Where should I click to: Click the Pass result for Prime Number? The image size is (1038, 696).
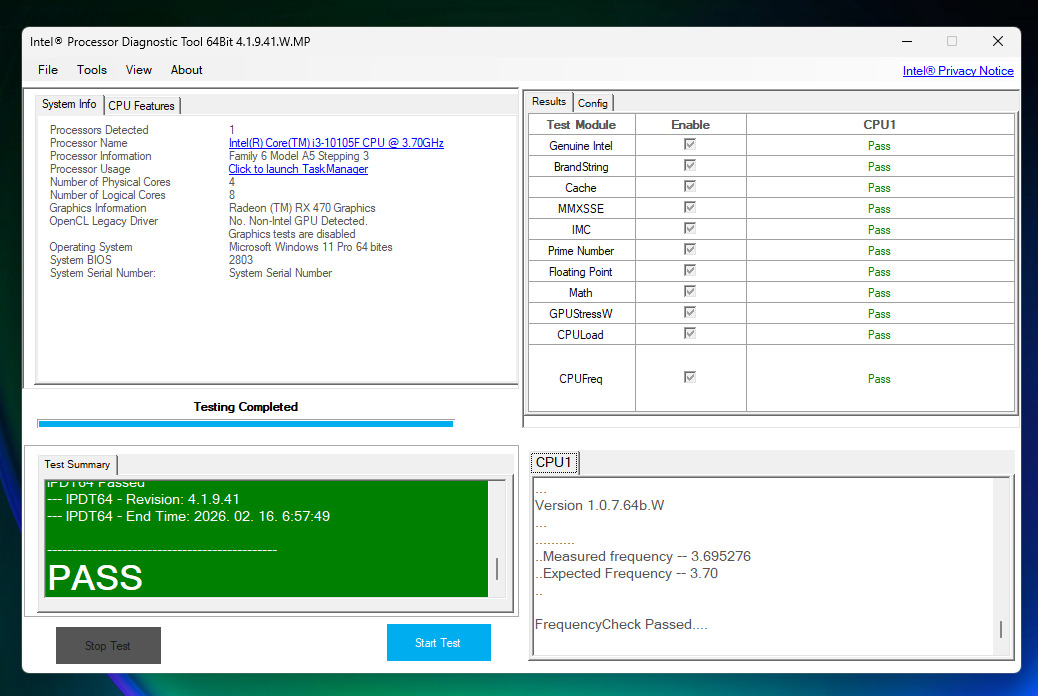[879, 251]
